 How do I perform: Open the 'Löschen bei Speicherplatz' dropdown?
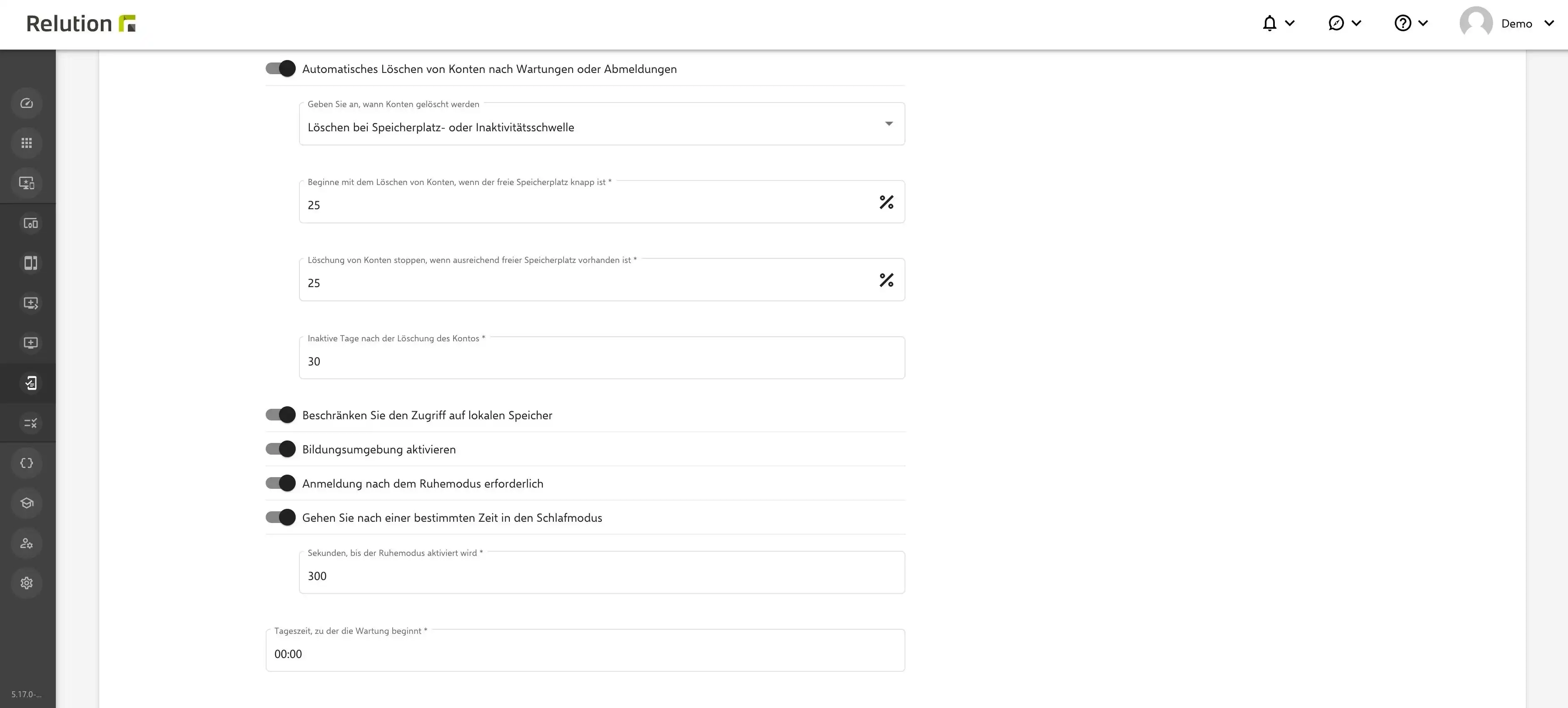[x=602, y=124]
